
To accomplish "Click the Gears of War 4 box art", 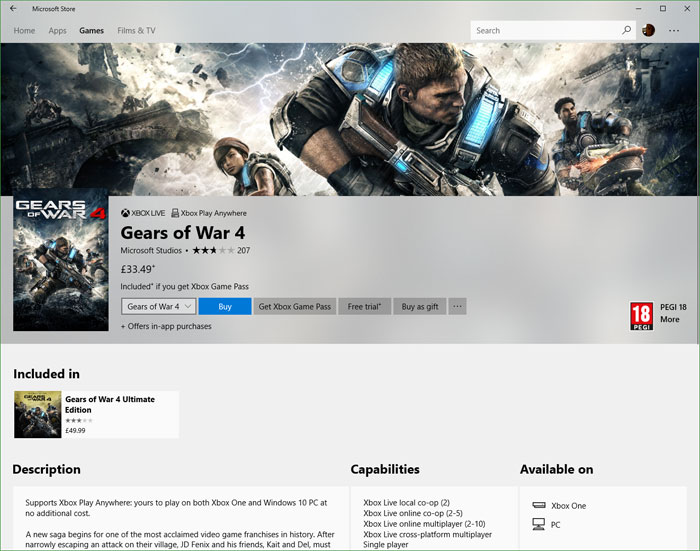I will coord(61,260).
